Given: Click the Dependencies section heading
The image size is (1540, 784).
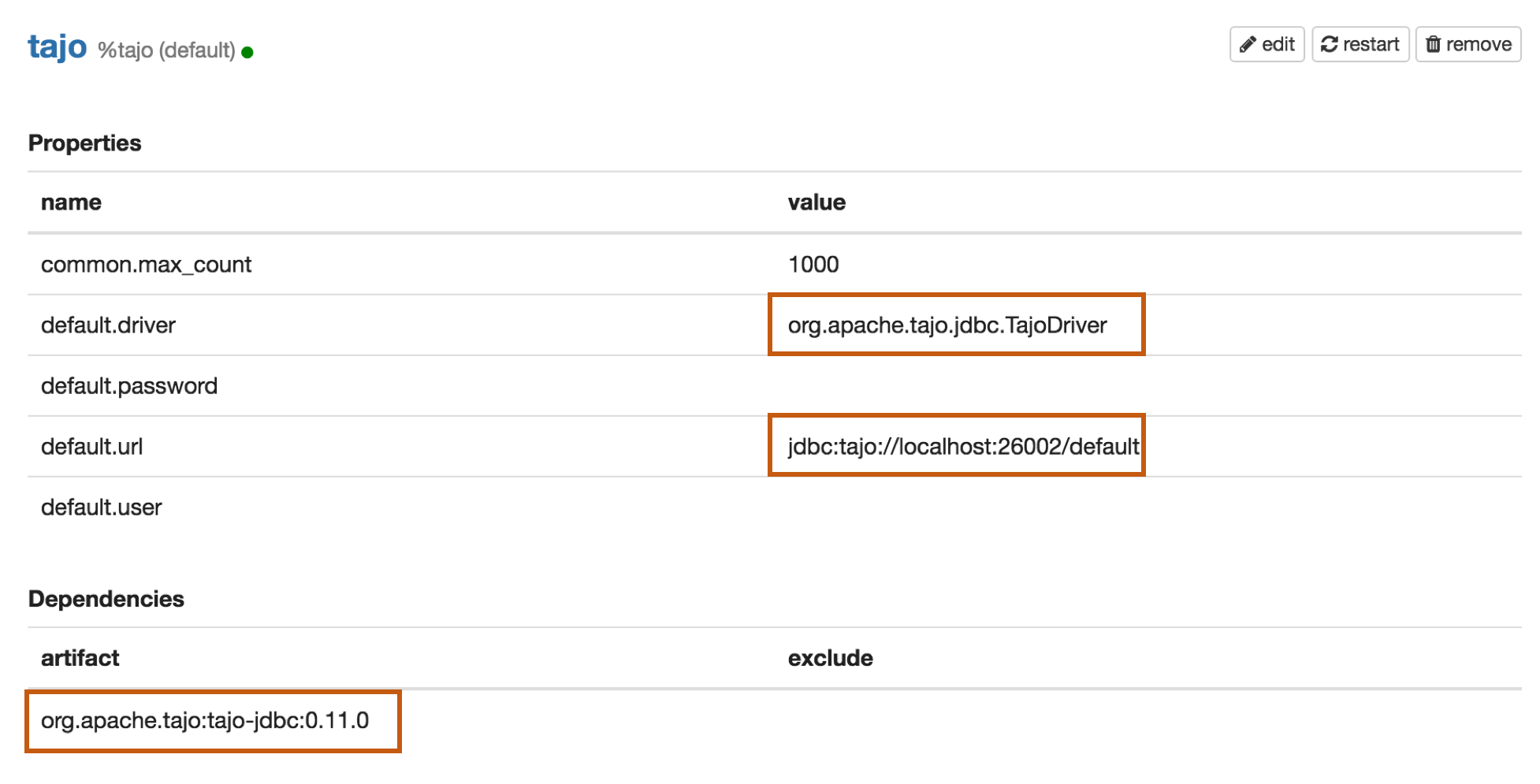Looking at the screenshot, I should click(x=106, y=599).
